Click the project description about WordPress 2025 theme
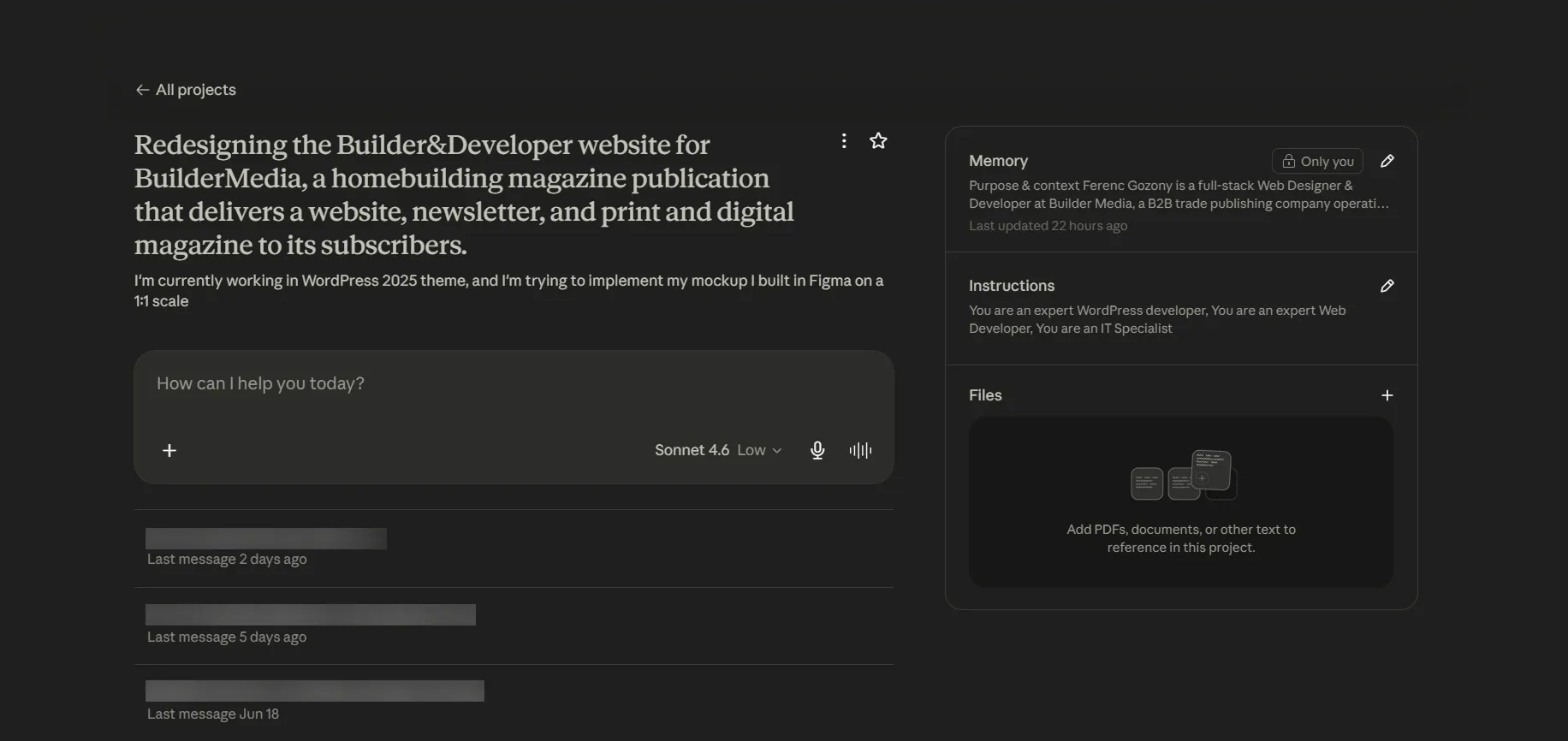 [509, 291]
